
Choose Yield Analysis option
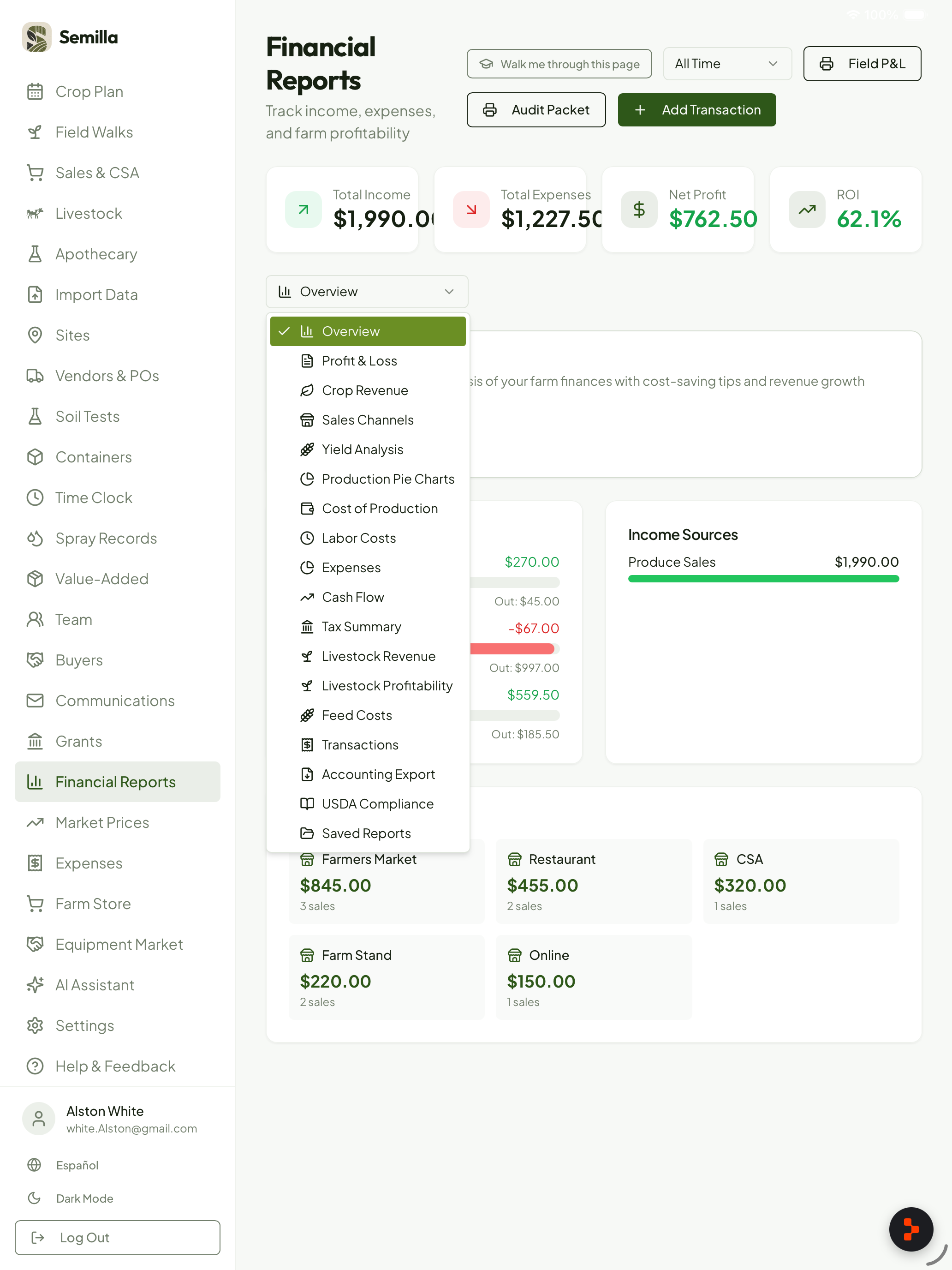pyautogui.click(x=368, y=449)
